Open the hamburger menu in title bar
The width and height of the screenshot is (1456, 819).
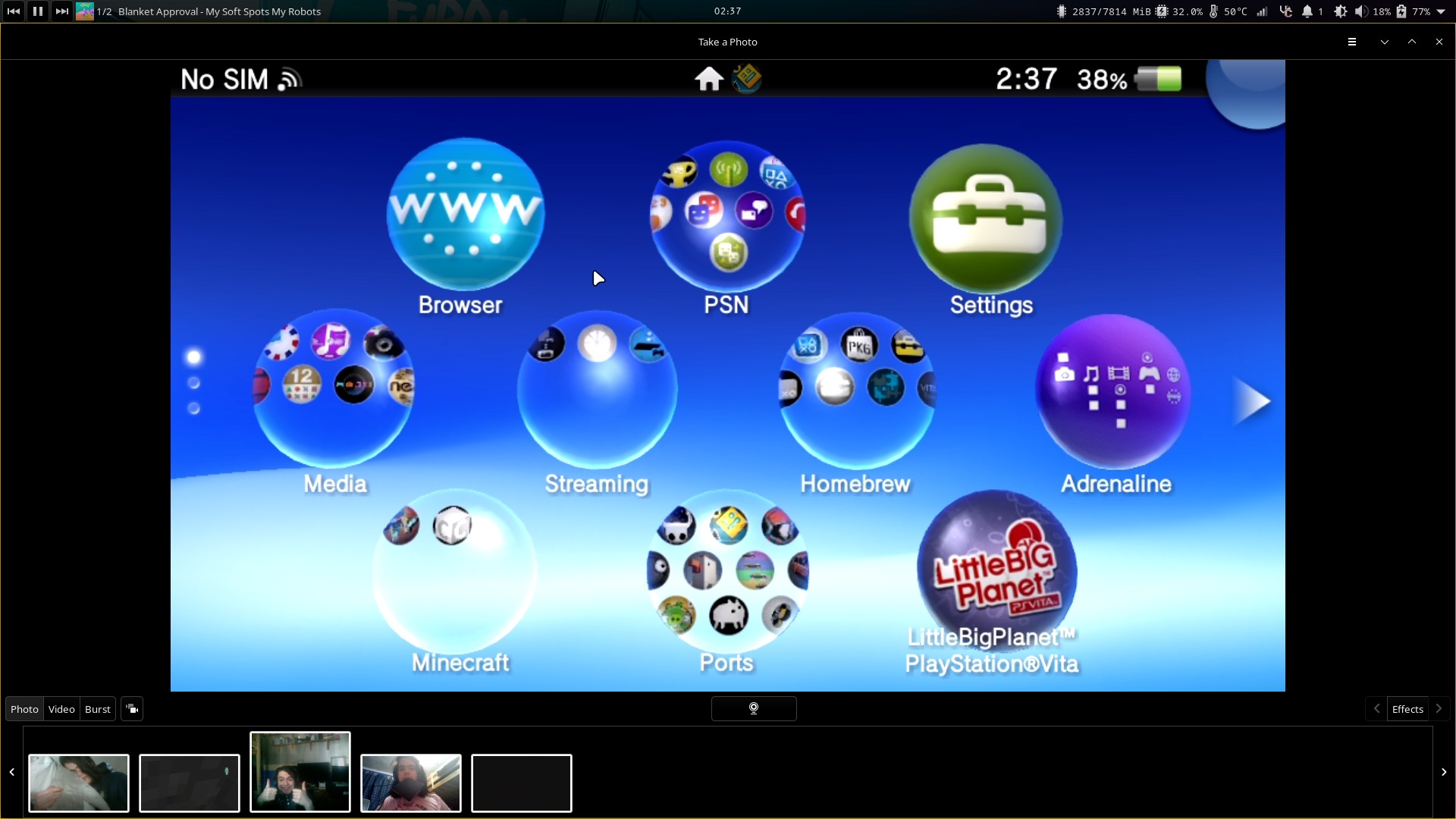[x=1351, y=42]
